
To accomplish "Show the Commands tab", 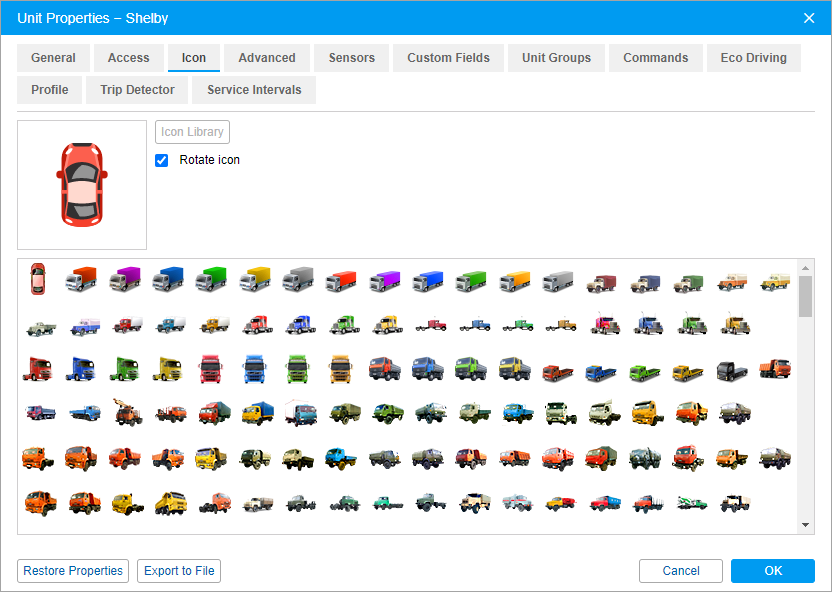I will (656, 58).
